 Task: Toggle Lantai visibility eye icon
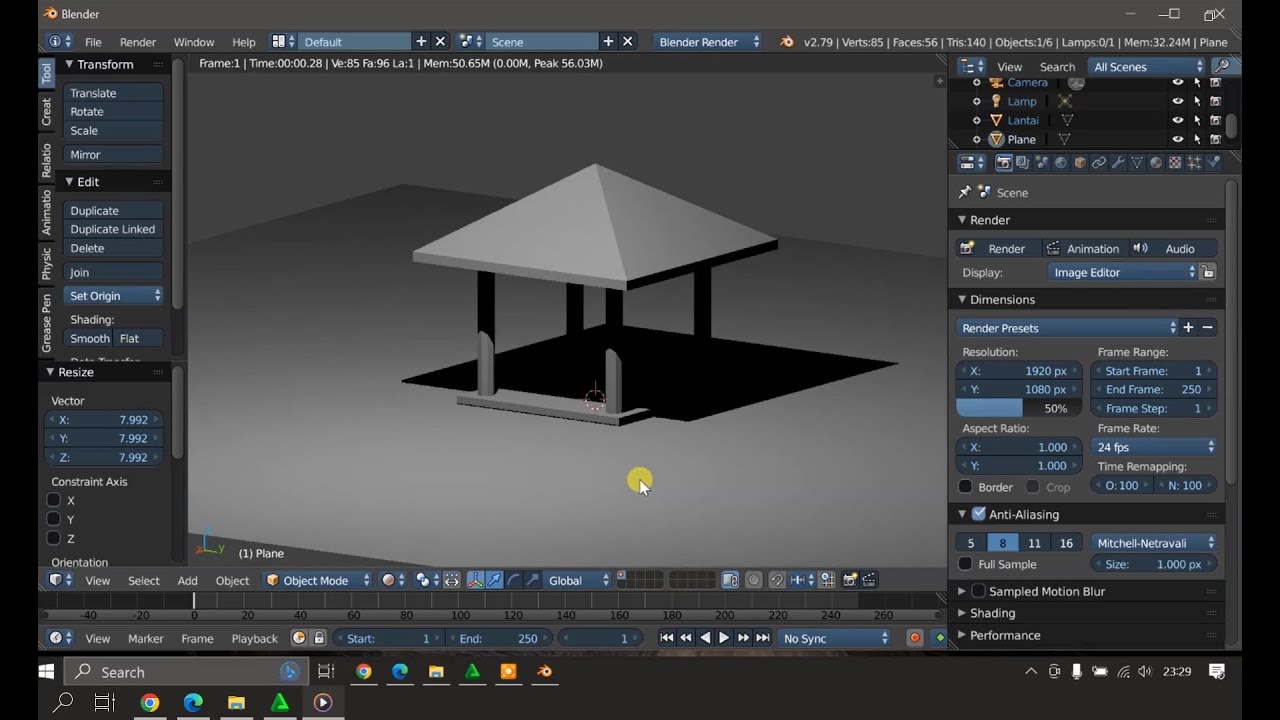(x=1177, y=120)
